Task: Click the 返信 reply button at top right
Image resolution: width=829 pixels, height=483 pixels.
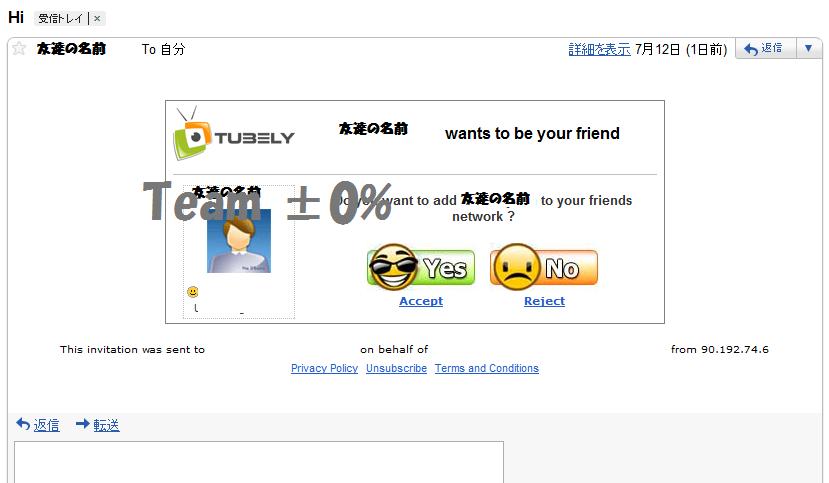Action: pos(765,49)
